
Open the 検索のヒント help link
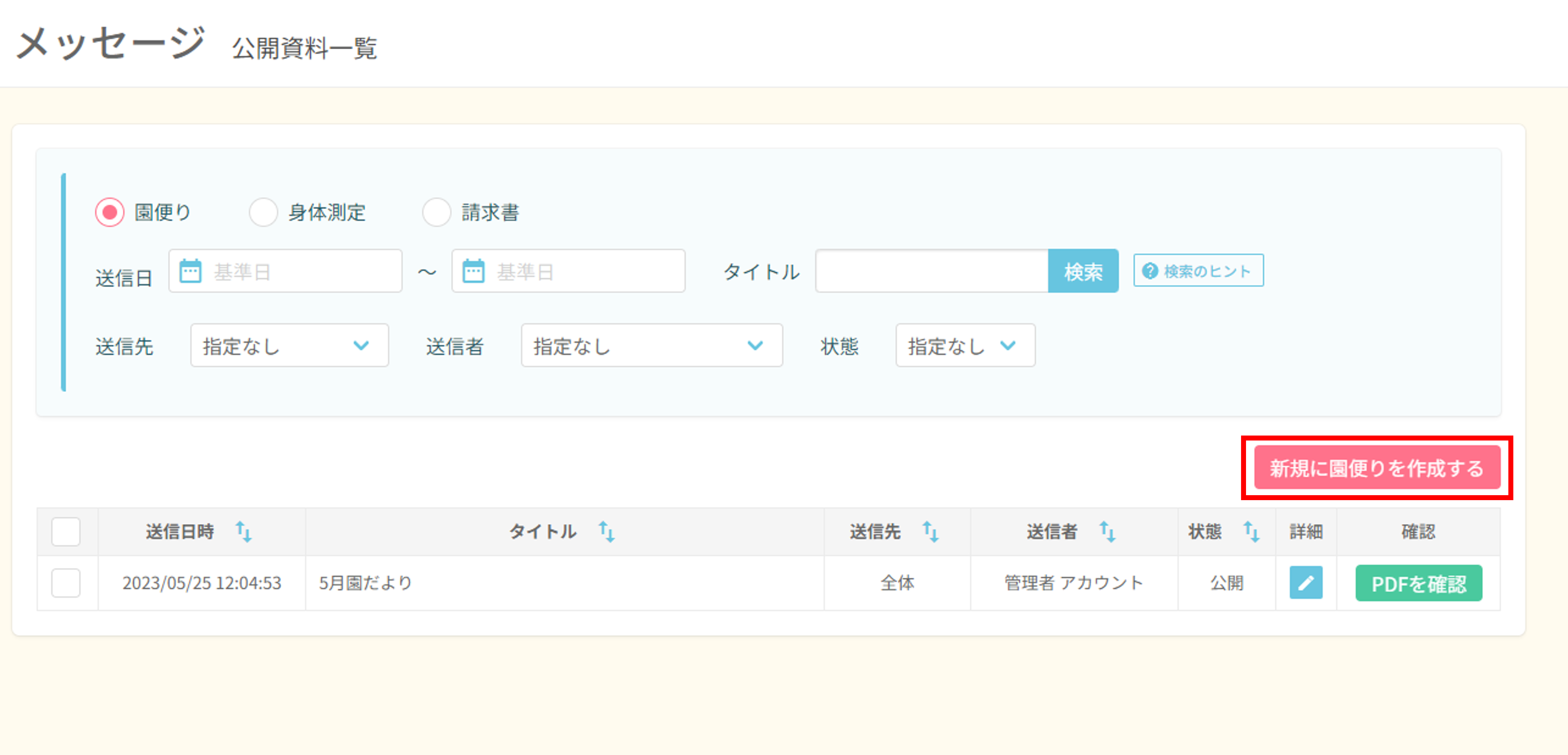pos(1198,270)
